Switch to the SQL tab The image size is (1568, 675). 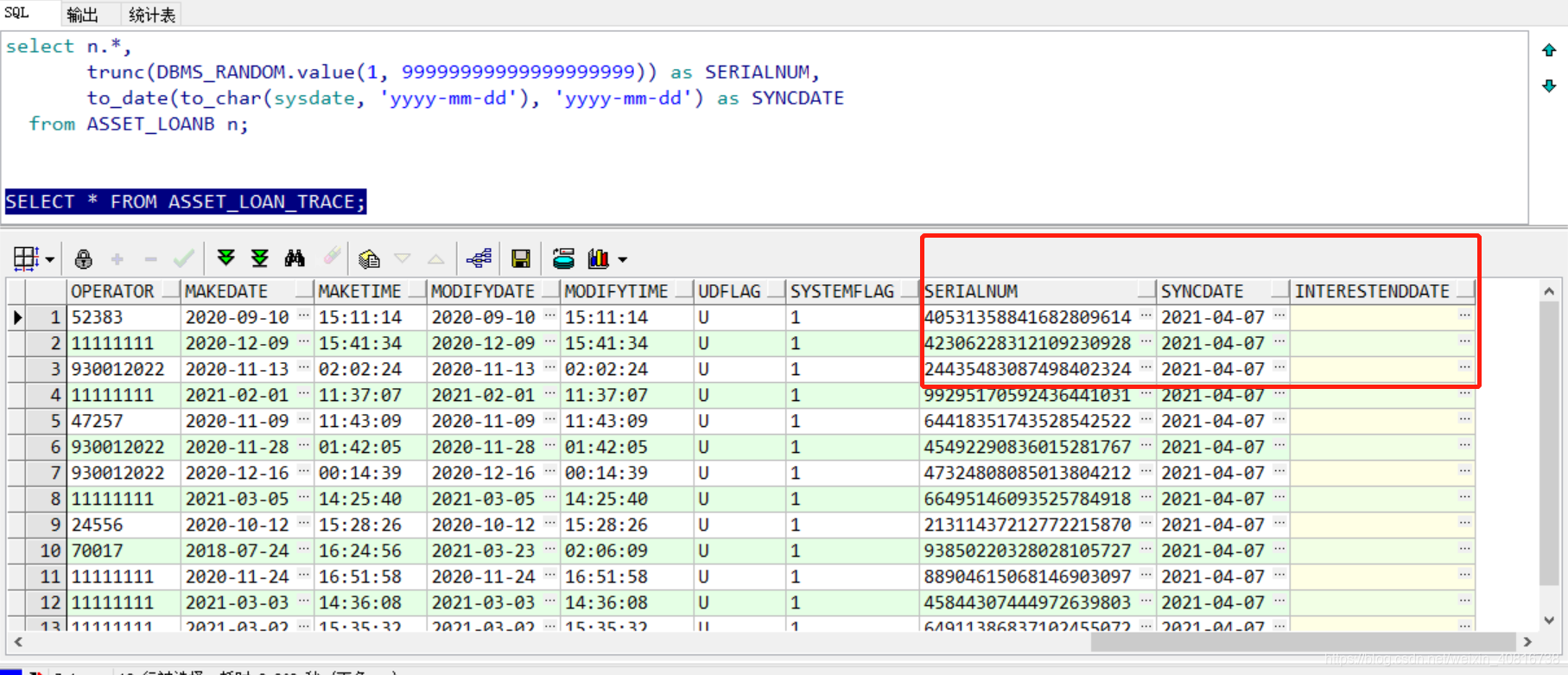click(x=16, y=13)
